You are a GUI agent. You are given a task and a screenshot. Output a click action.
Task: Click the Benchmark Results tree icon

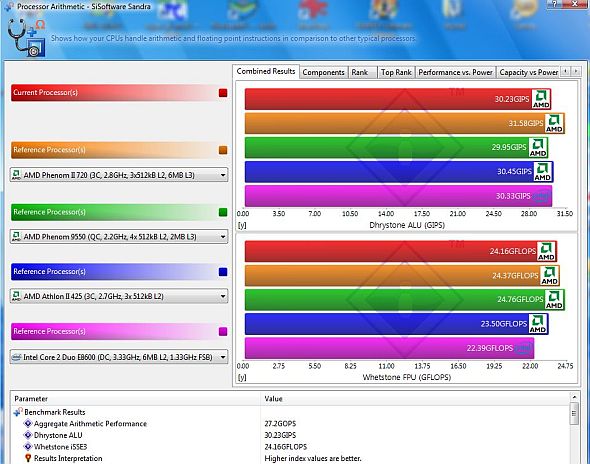(x=18, y=412)
